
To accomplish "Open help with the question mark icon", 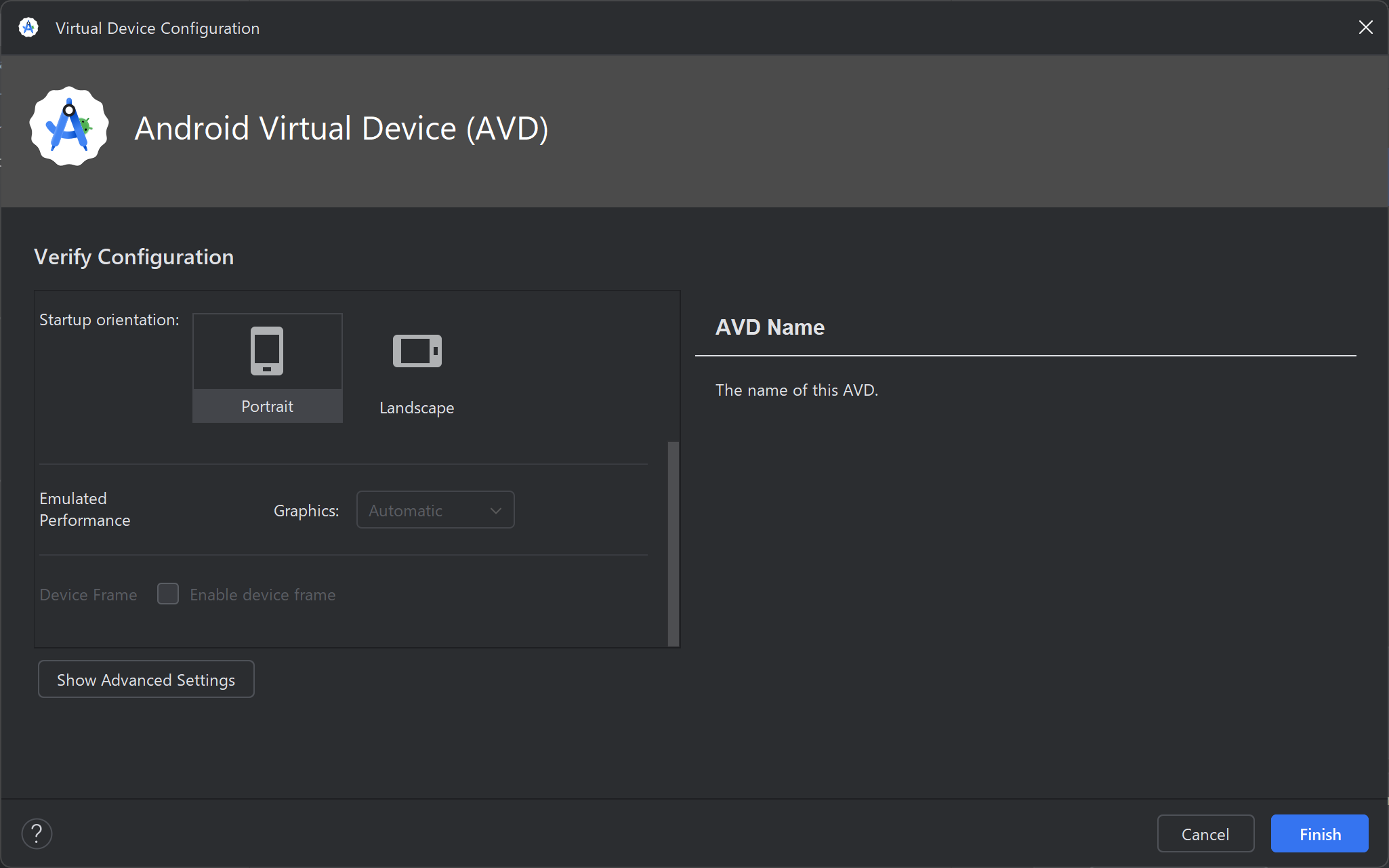I will click(x=37, y=834).
